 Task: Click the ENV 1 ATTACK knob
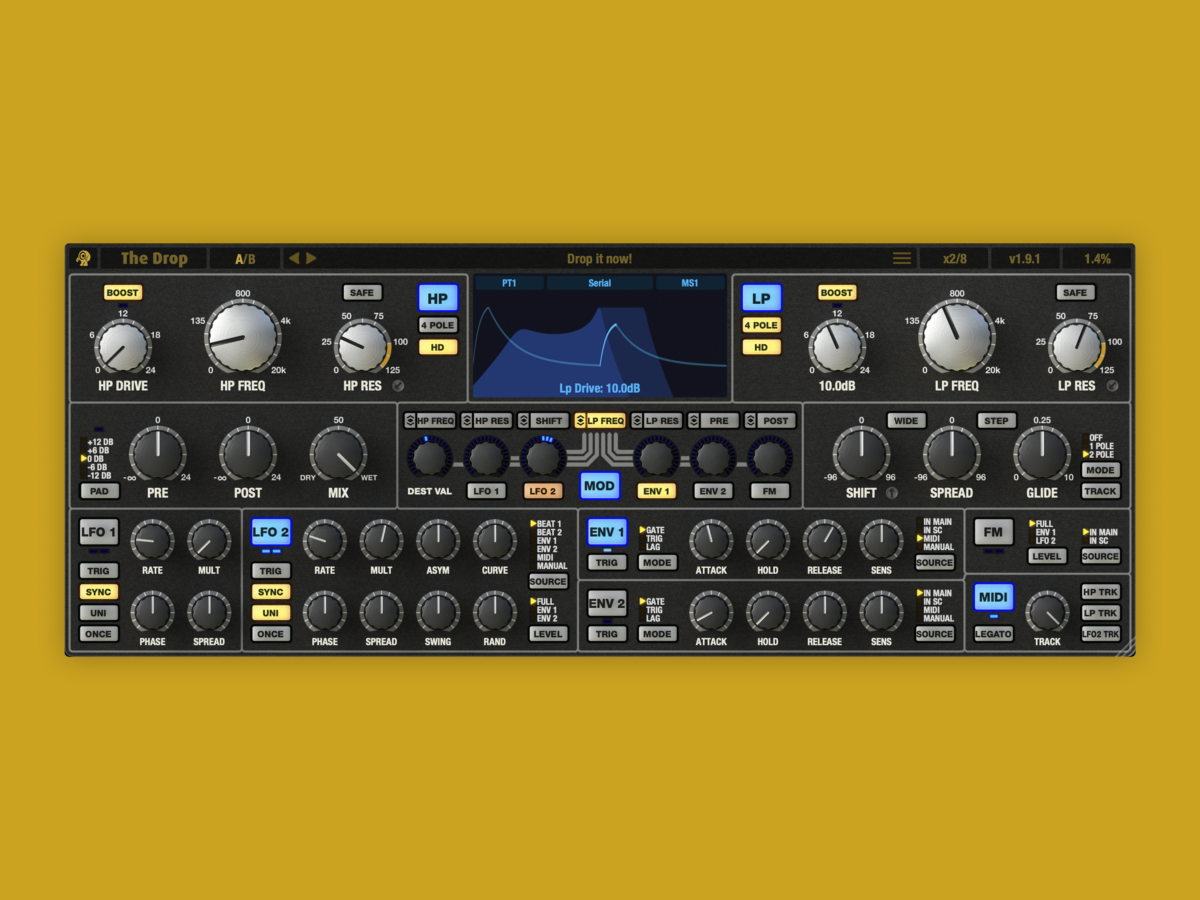[x=711, y=540]
